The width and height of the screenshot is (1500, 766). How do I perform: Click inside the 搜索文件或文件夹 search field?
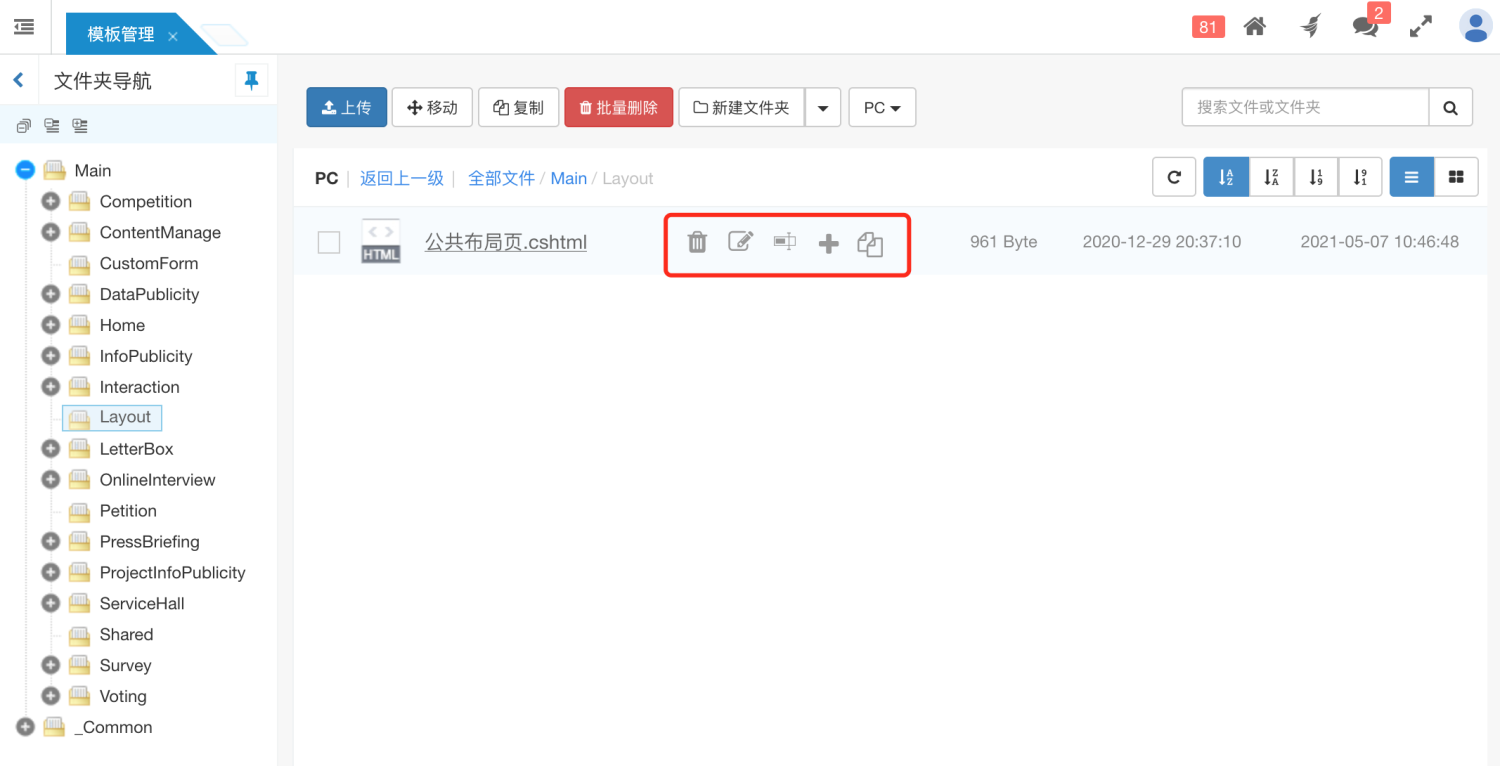click(1300, 107)
